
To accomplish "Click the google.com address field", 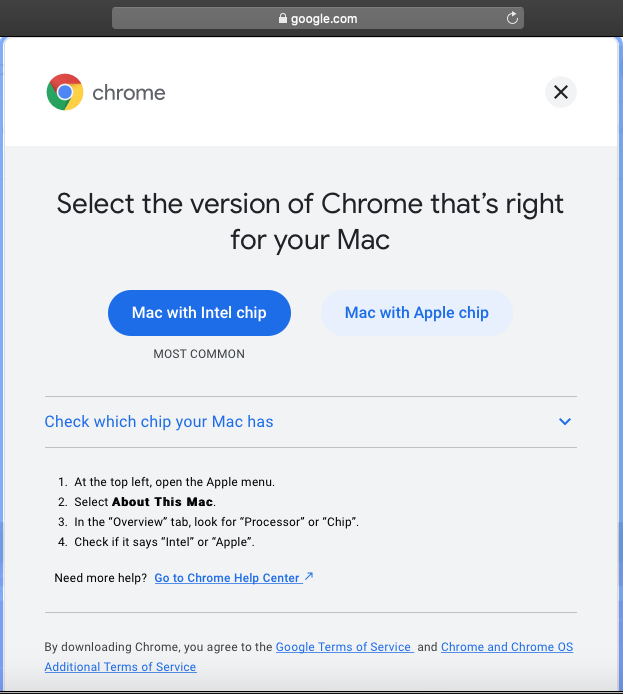I will pos(318,18).
